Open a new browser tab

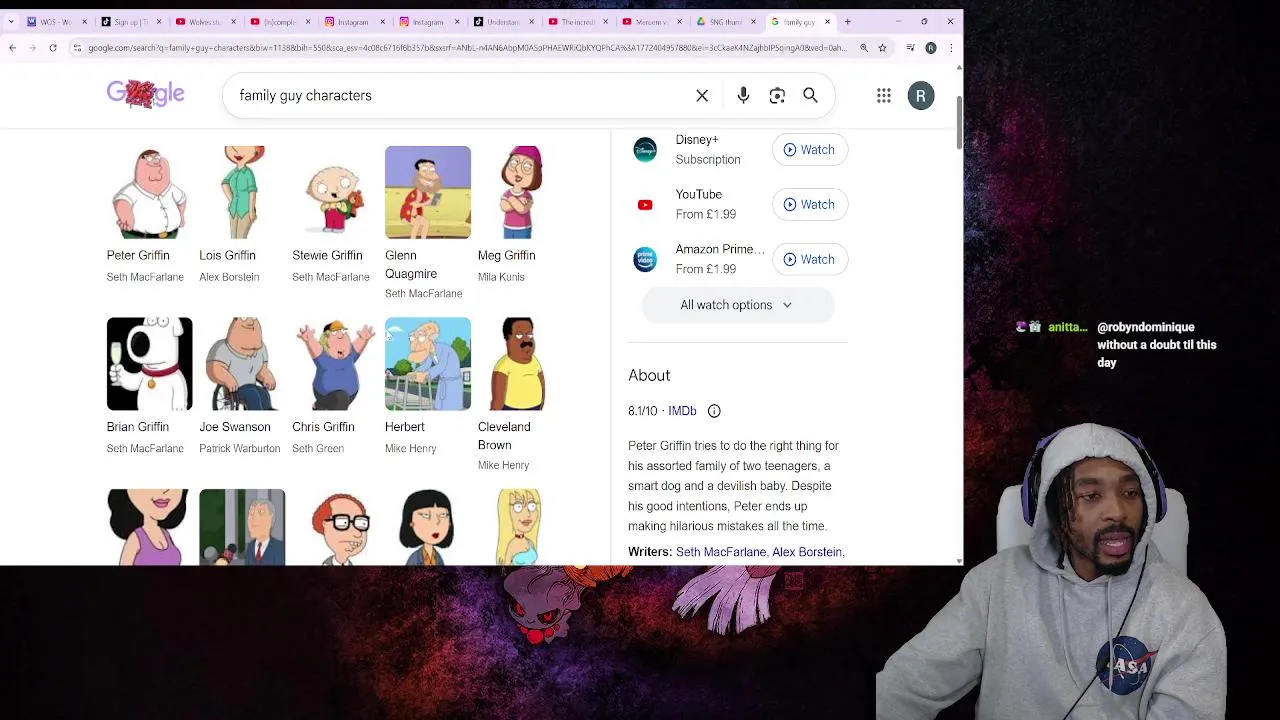[x=847, y=21]
